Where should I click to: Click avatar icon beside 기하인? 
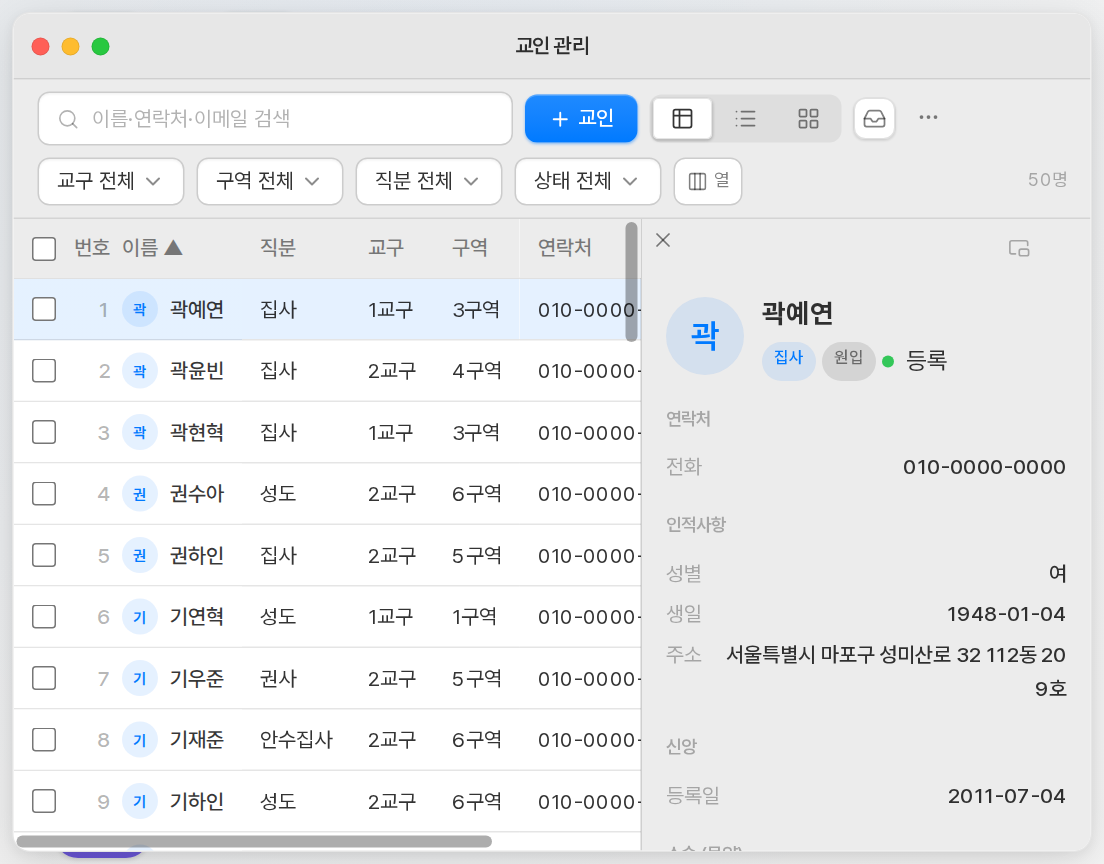[139, 801]
